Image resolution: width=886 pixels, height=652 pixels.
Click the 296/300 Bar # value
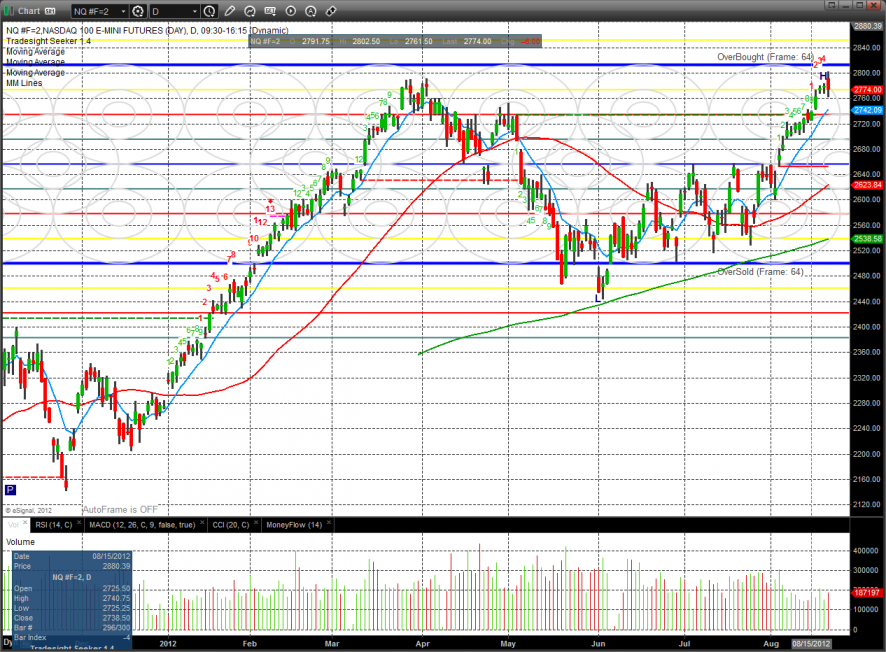coord(116,628)
